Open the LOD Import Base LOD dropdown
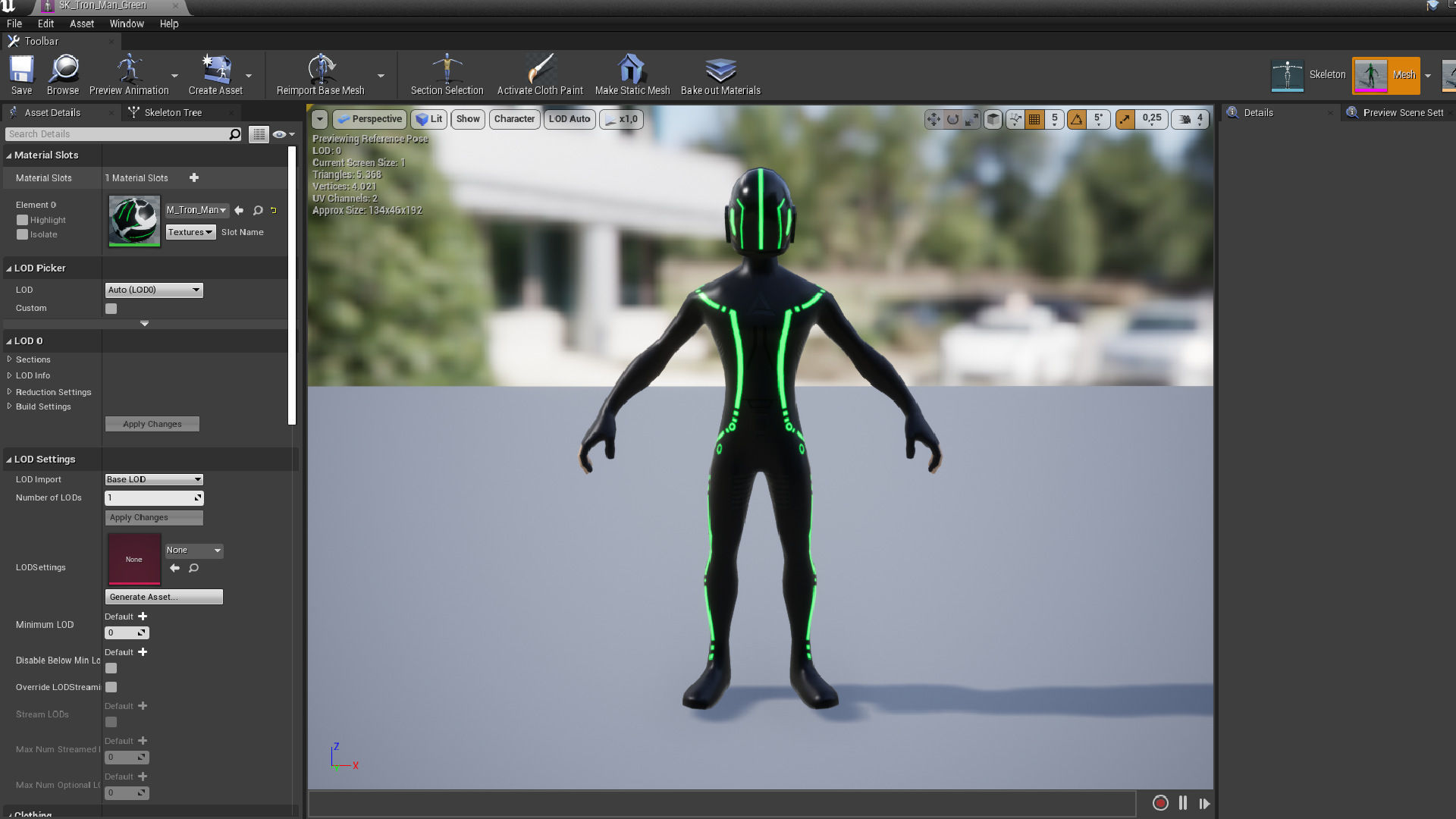 (154, 479)
